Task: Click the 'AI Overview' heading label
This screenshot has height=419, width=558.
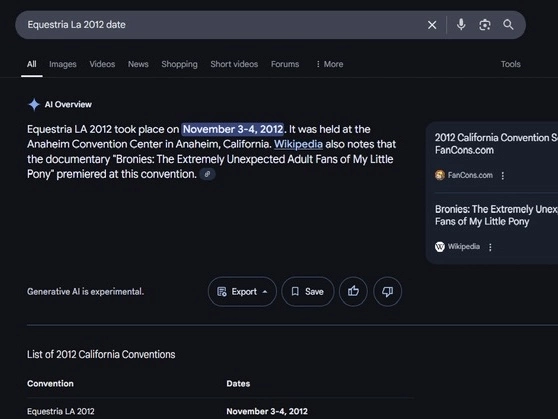Action: (x=68, y=105)
